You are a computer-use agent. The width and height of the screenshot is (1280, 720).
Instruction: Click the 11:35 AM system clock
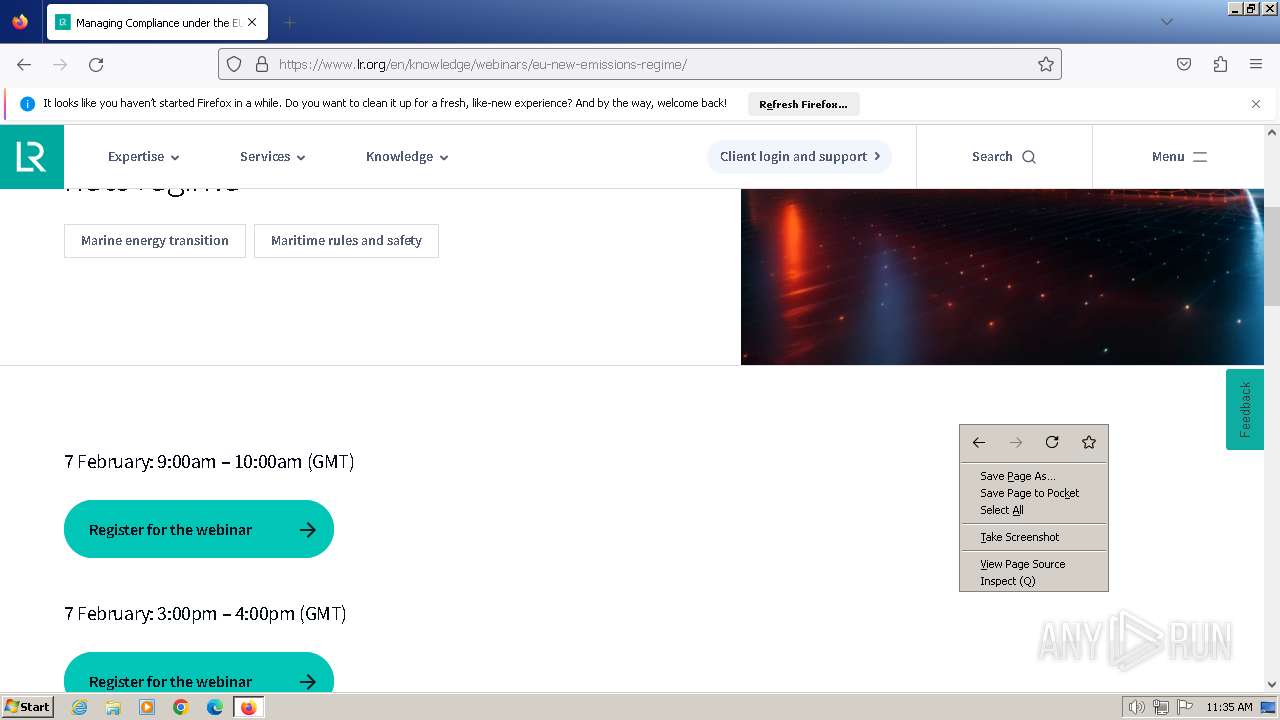1229,707
